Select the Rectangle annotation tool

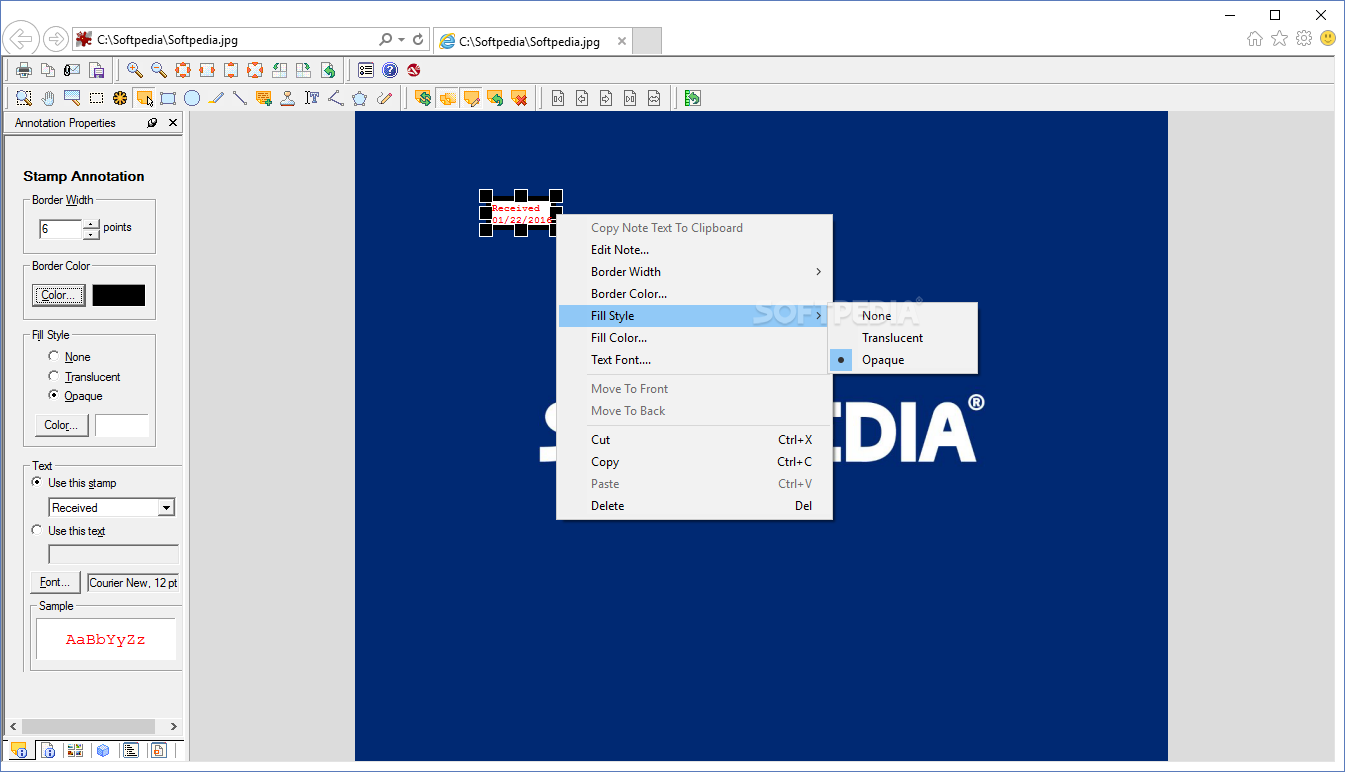click(x=168, y=98)
